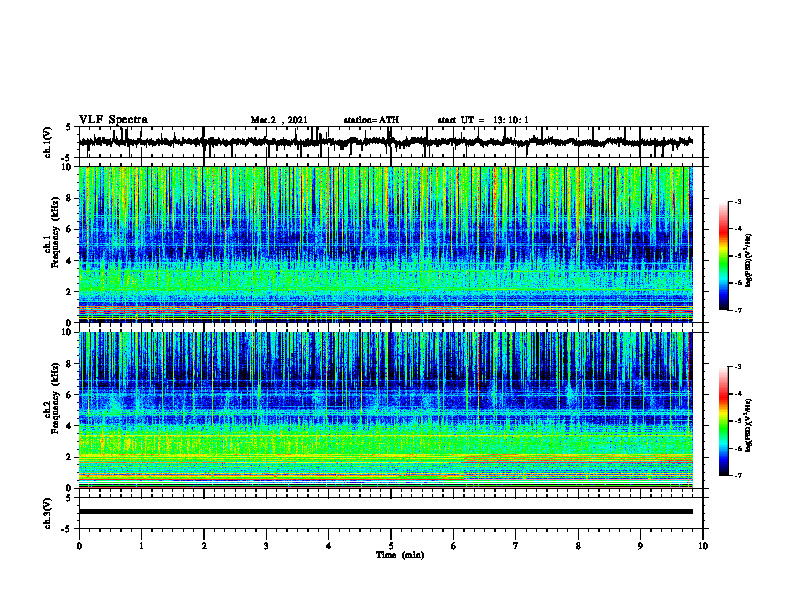Click inside the ch.1 spectrogram panel
Image resolution: width=792 pixels, height=612 pixels.
click(x=385, y=244)
